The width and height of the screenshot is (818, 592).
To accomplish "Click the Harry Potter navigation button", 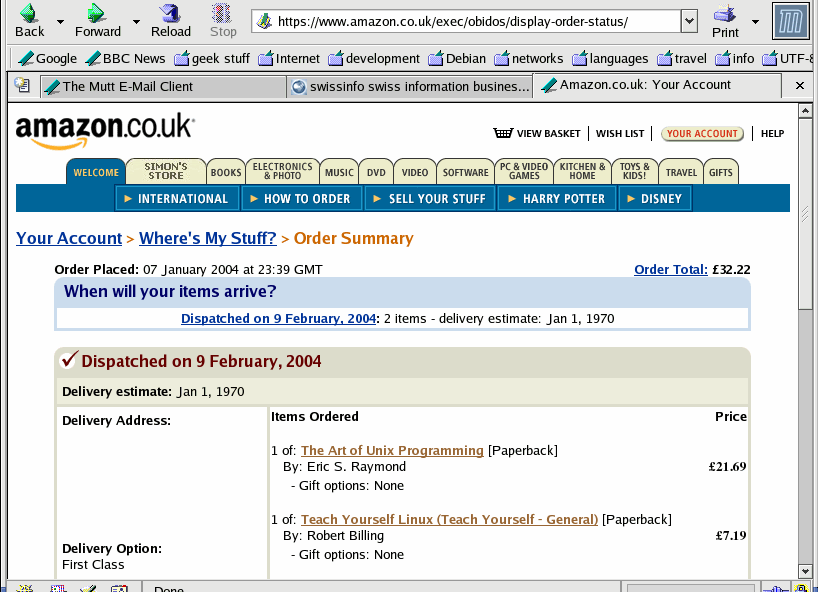I will coord(557,199).
